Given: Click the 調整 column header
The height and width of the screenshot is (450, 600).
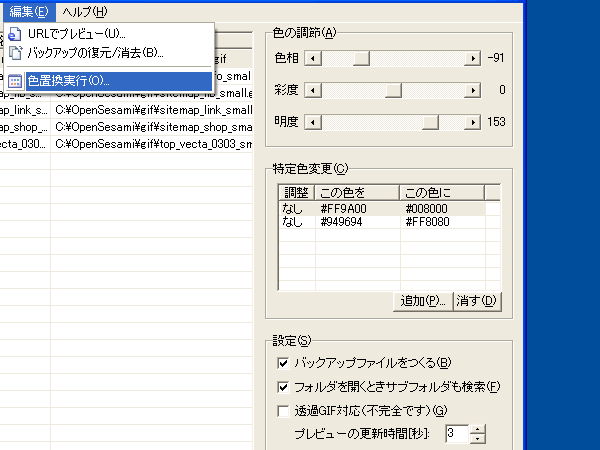Looking at the screenshot, I should coord(297,192).
